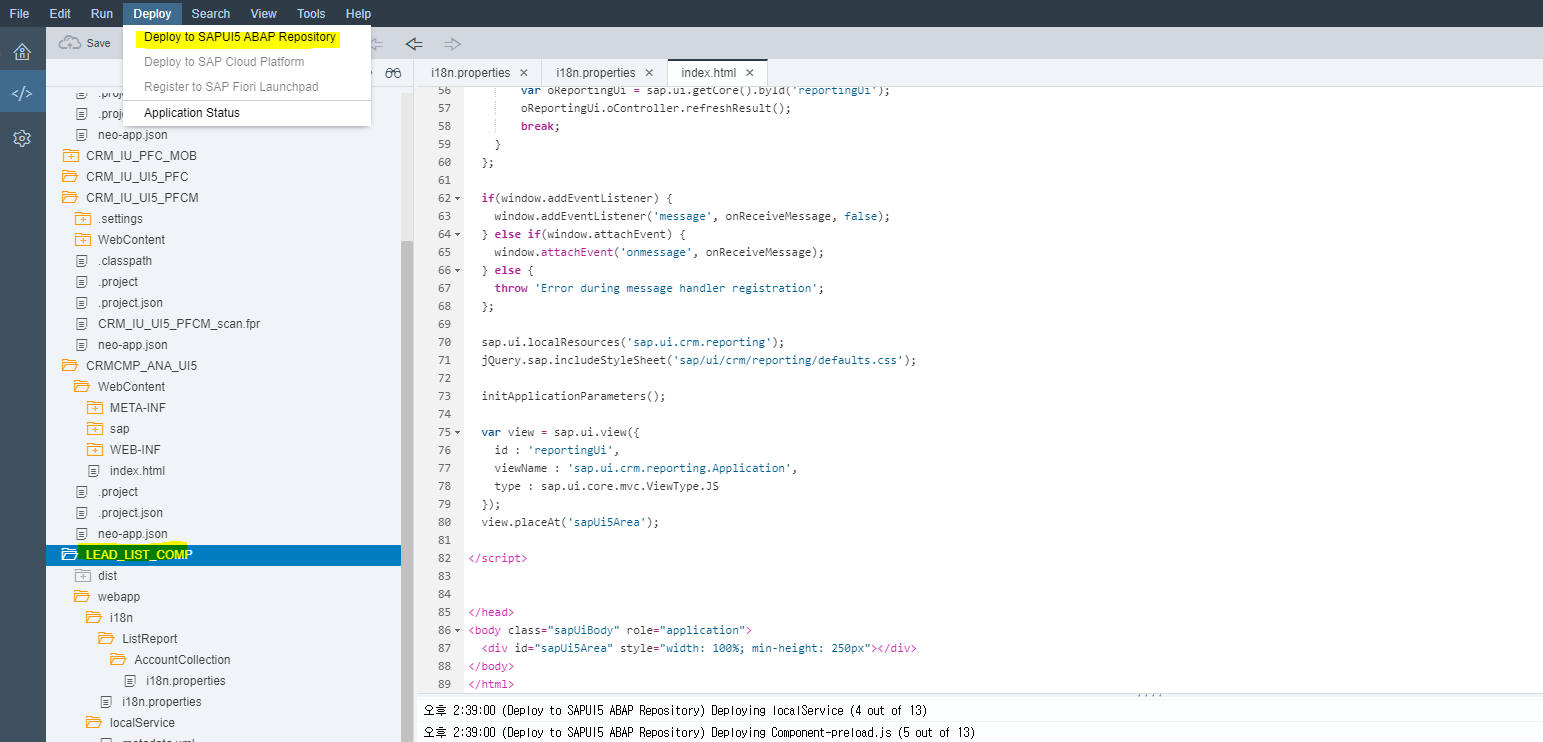Viewport: 1543px width, 742px height.
Task: Open the Search menu
Action: [x=211, y=14]
